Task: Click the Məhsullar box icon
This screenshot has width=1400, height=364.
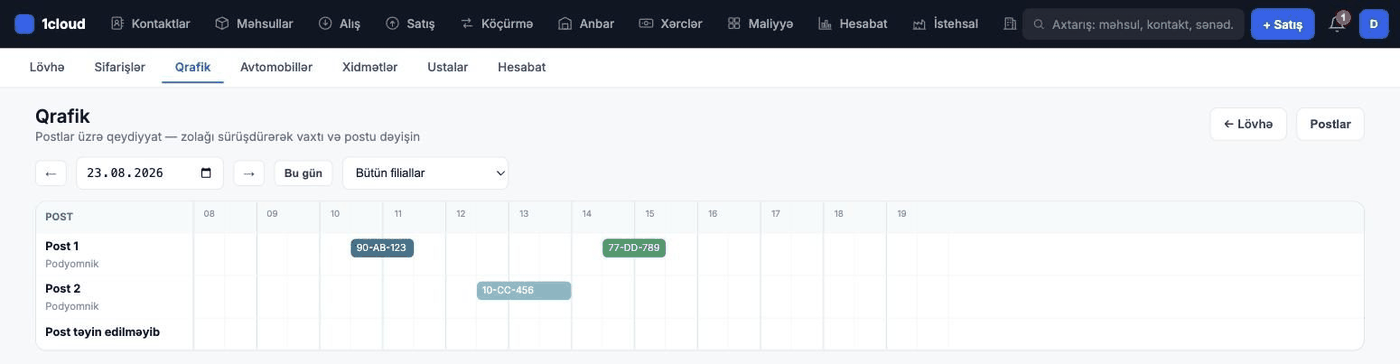Action: coord(222,23)
